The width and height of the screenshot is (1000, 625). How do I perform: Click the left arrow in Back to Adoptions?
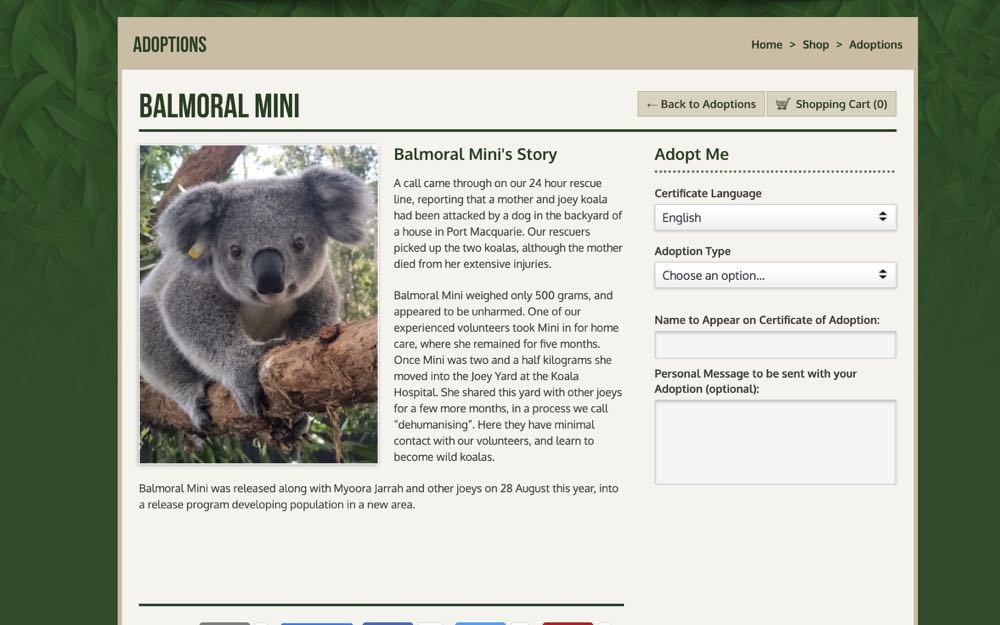tap(652, 104)
